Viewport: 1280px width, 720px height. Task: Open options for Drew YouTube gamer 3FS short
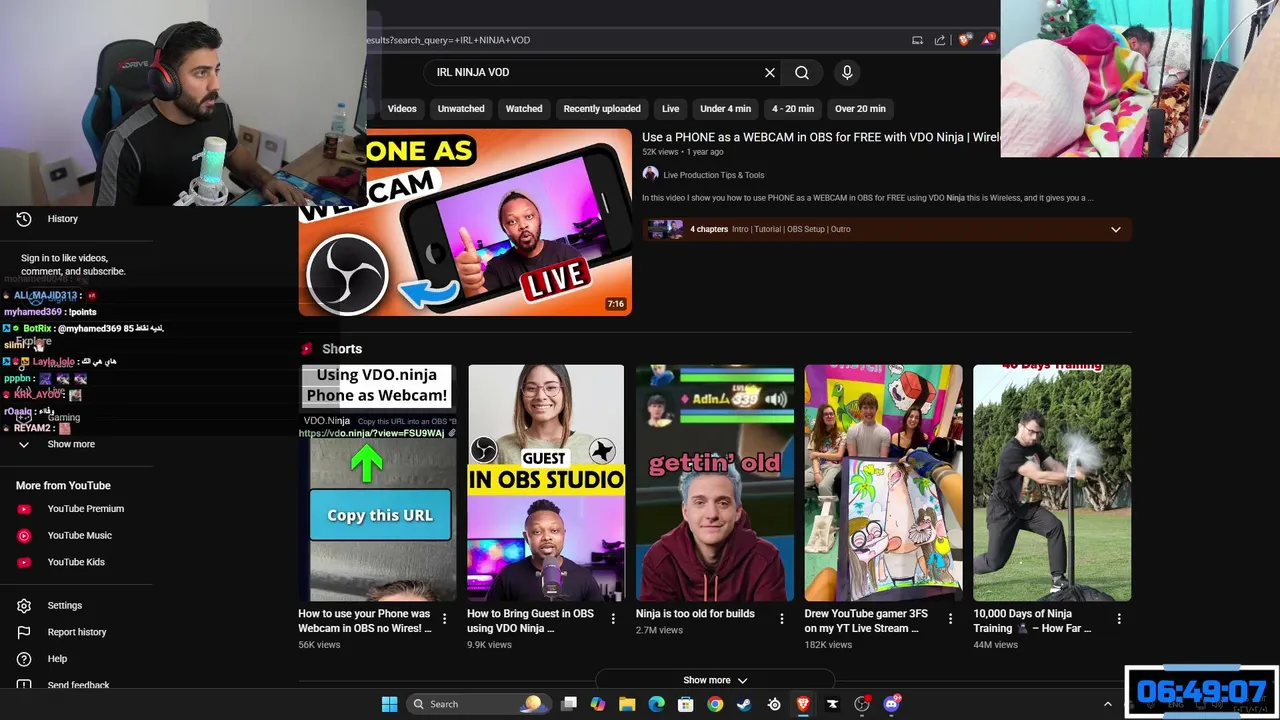[x=951, y=619]
